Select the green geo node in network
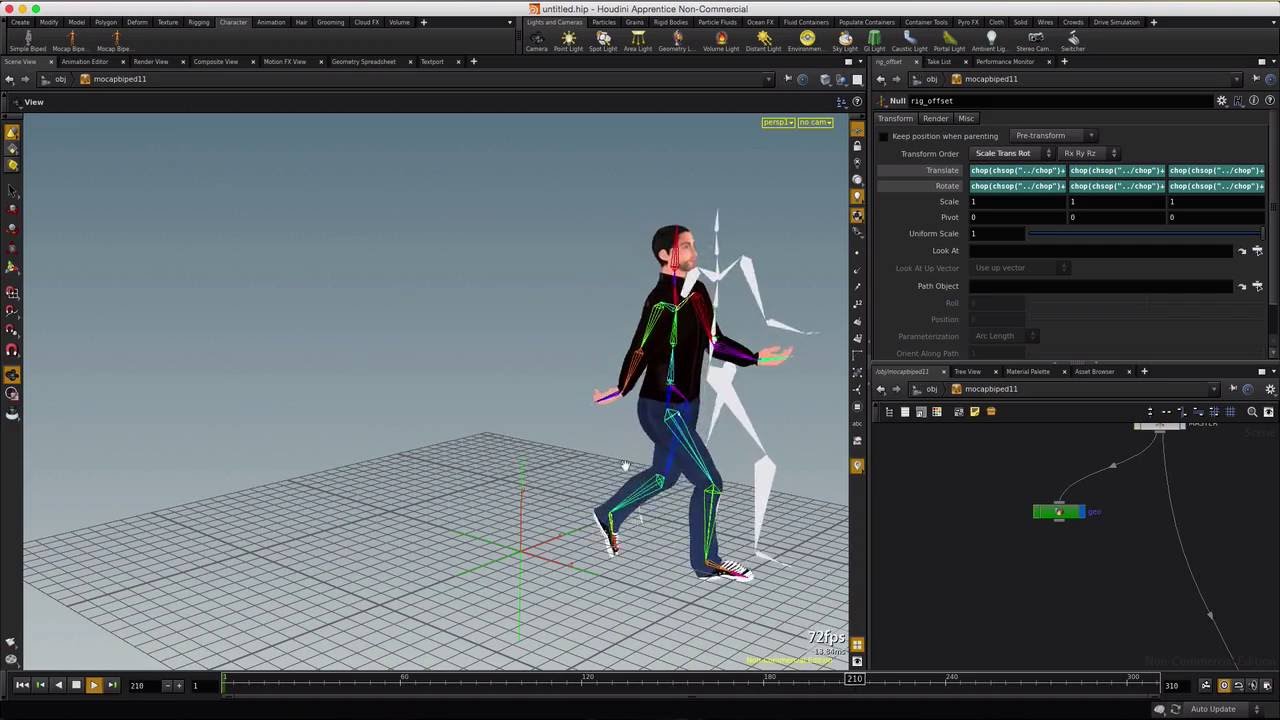This screenshot has width=1280, height=720. click(1058, 512)
